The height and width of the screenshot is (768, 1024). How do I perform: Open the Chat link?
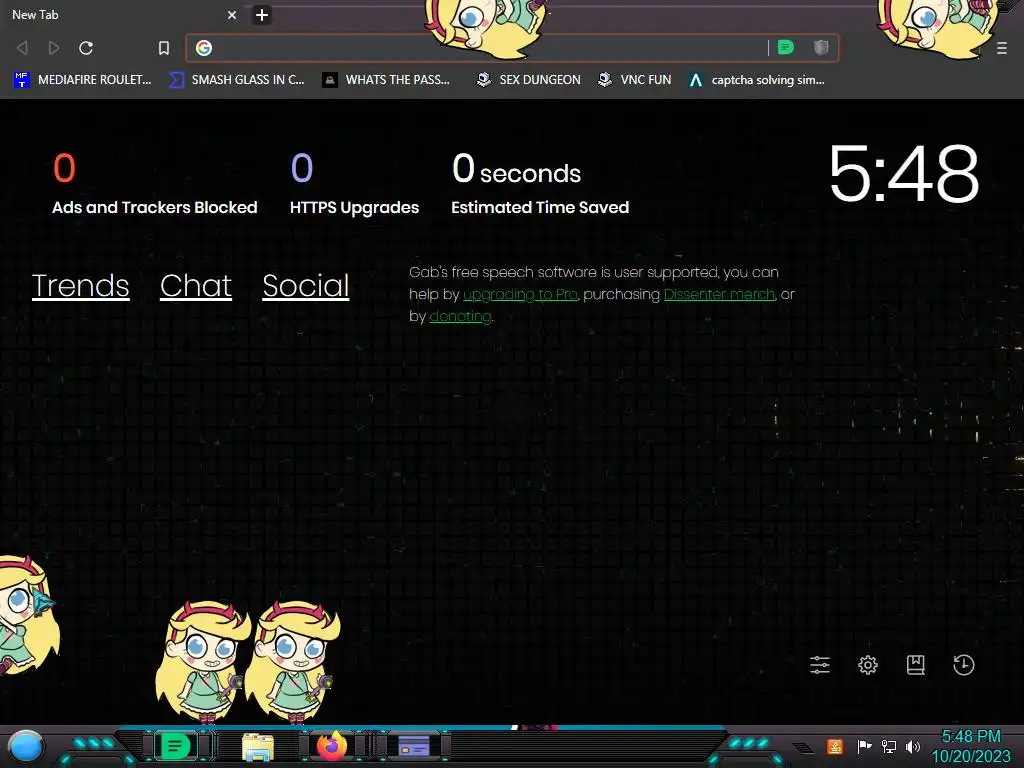tap(196, 285)
